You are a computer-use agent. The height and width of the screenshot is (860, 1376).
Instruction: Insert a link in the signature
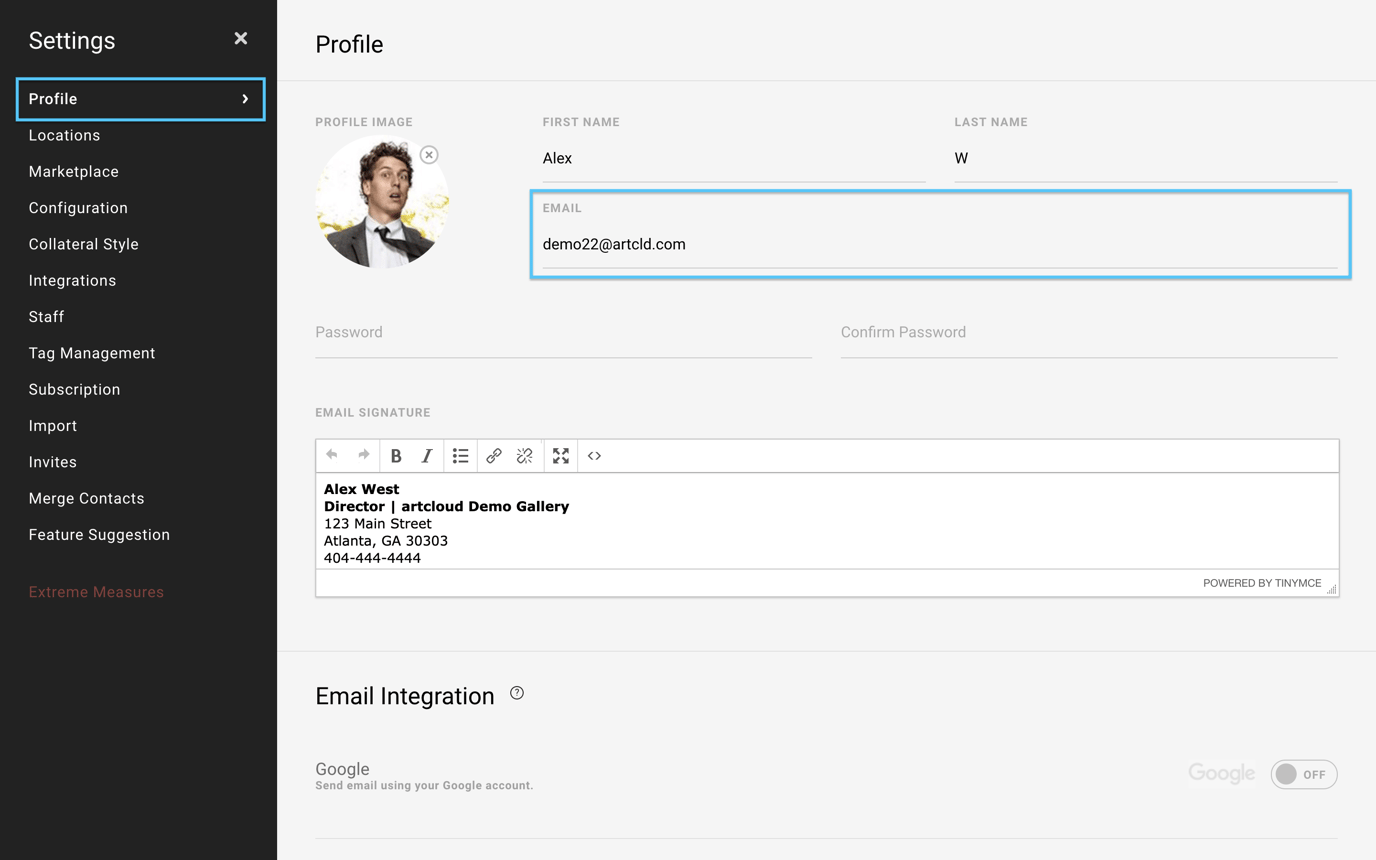pyautogui.click(x=494, y=456)
